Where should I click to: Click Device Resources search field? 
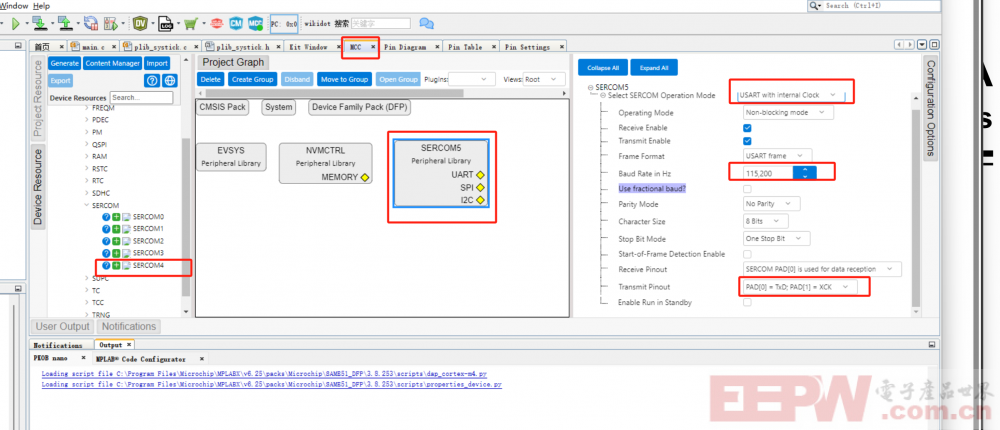(141, 98)
